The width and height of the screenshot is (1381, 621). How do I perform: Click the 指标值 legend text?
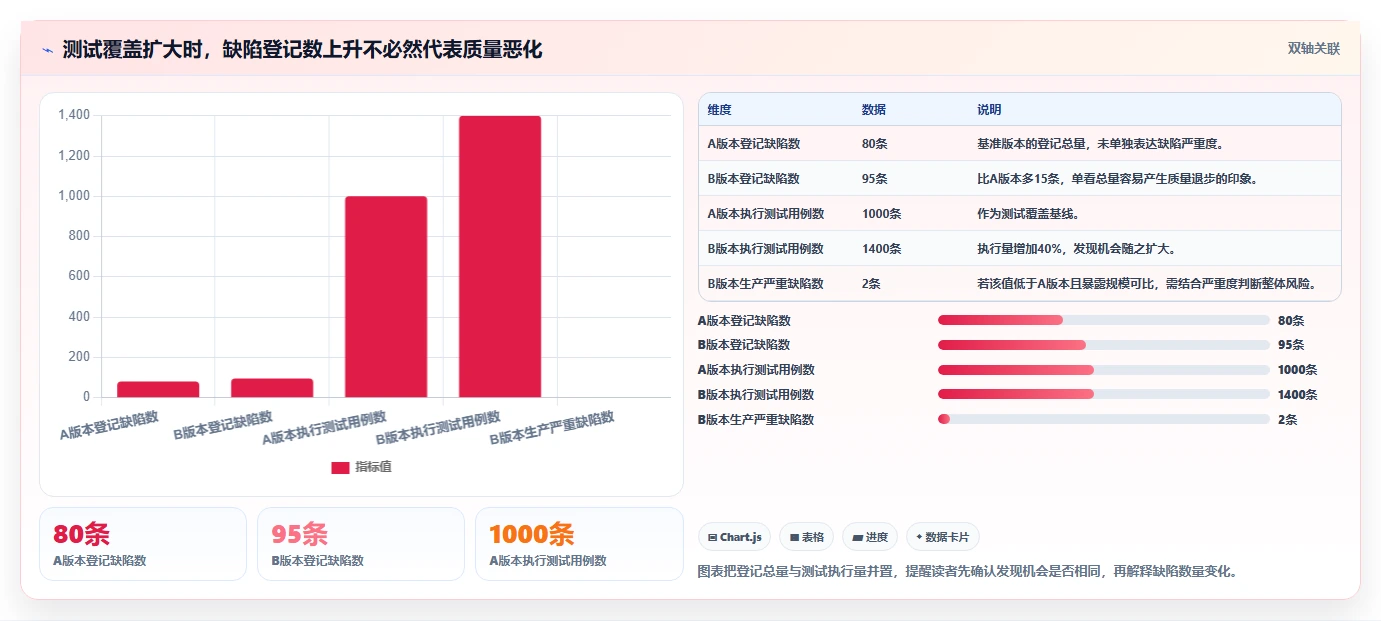pos(373,467)
